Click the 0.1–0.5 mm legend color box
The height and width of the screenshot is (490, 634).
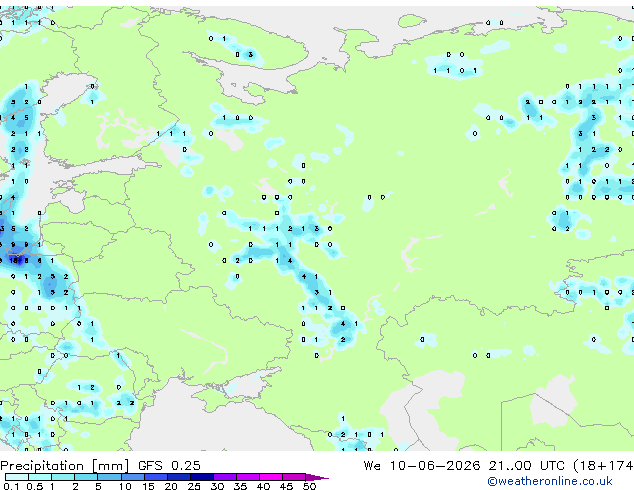(x=17, y=477)
